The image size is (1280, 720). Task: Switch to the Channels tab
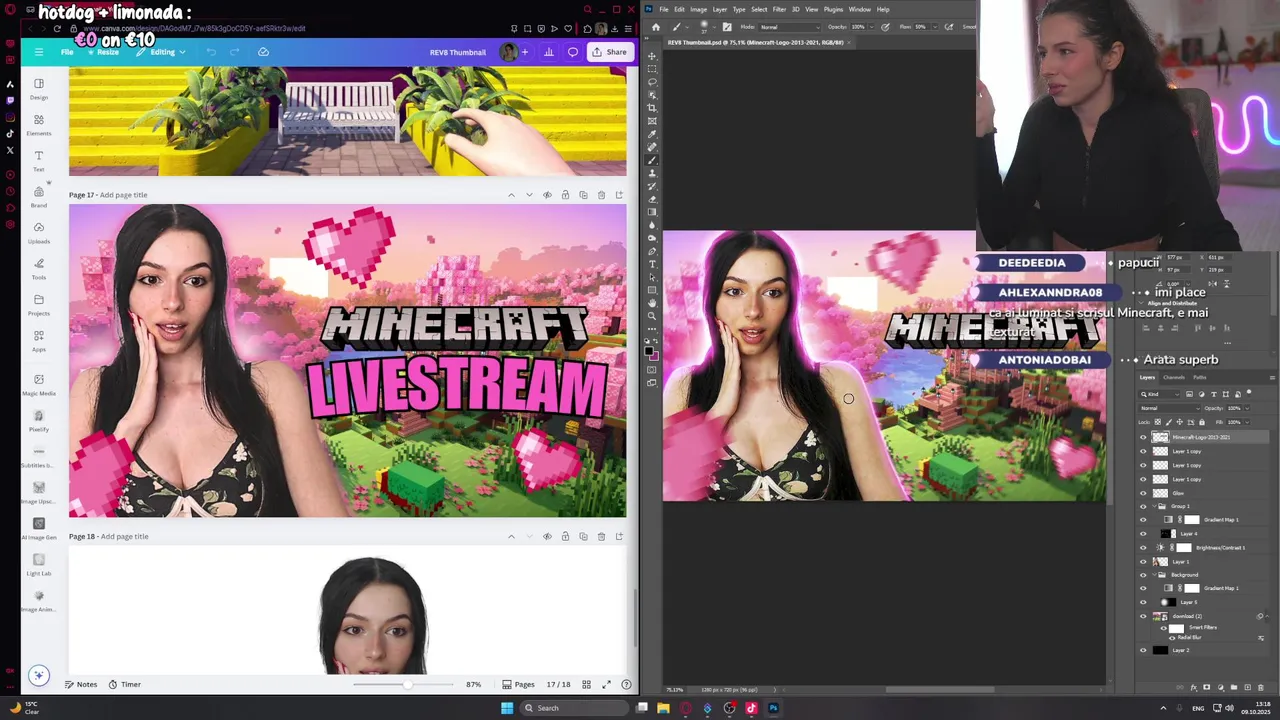point(1174,377)
